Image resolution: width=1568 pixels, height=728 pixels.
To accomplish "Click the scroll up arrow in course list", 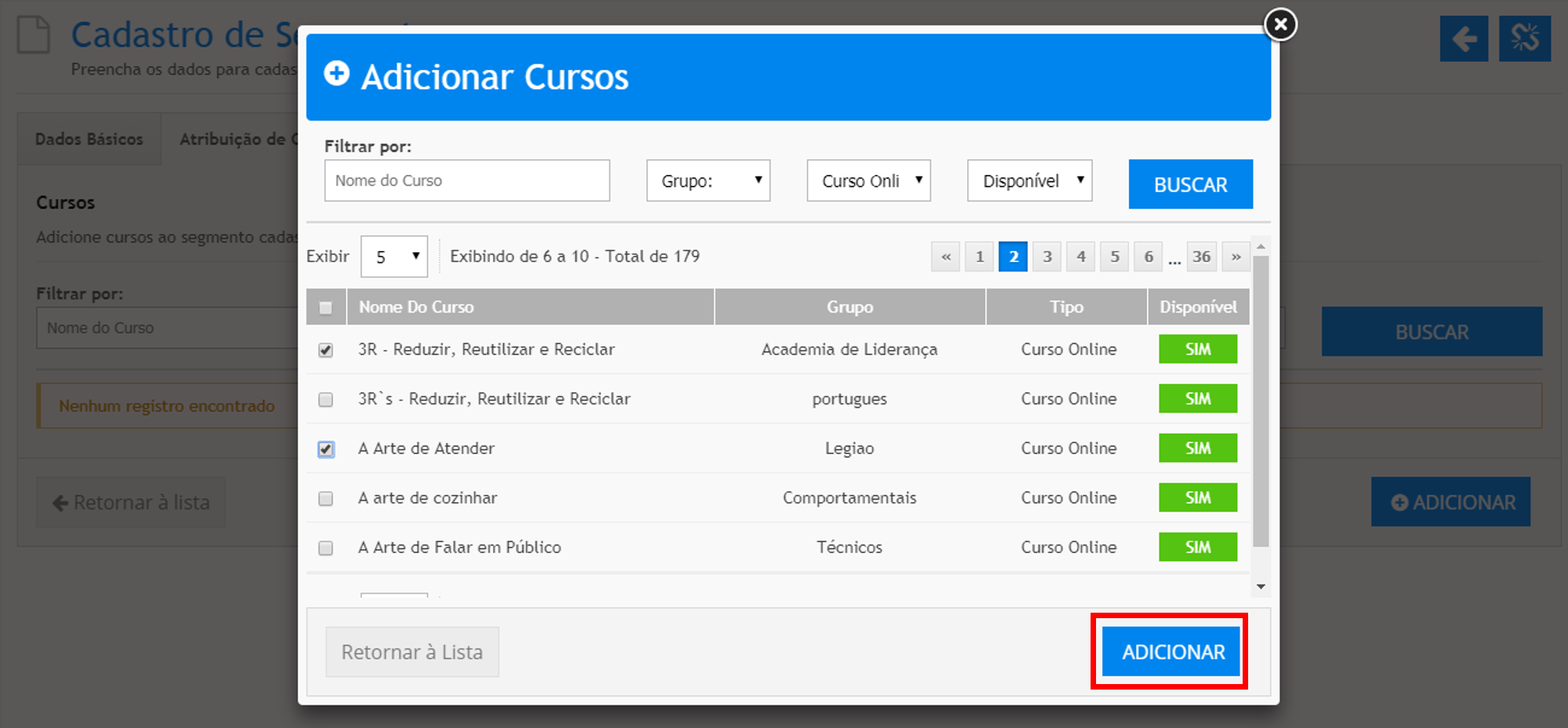I will (x=1261, y=246).
